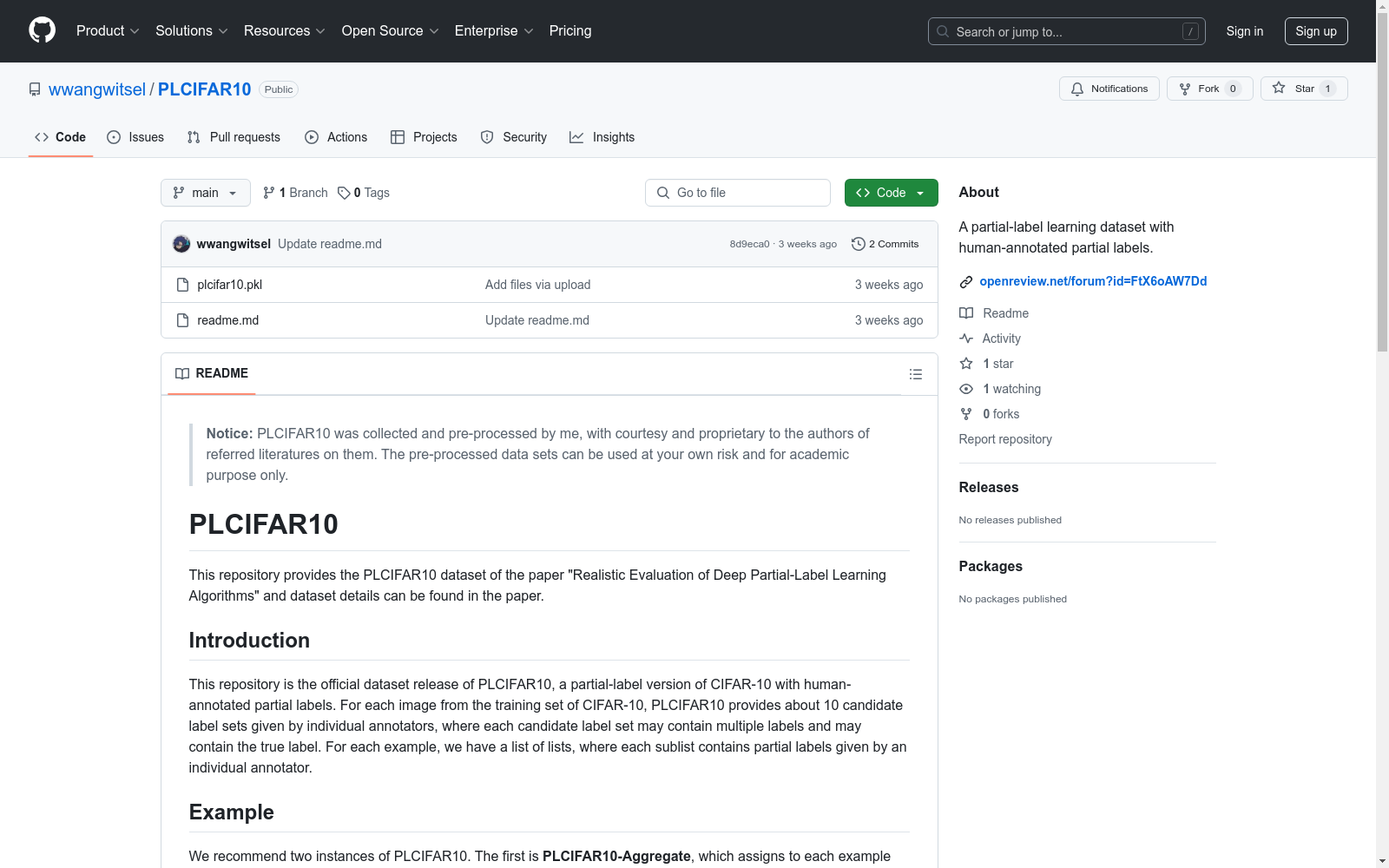This screenshot has width=1389, height=868.
Task: Open the Notifications button
Action: [x=1109, y=89]
